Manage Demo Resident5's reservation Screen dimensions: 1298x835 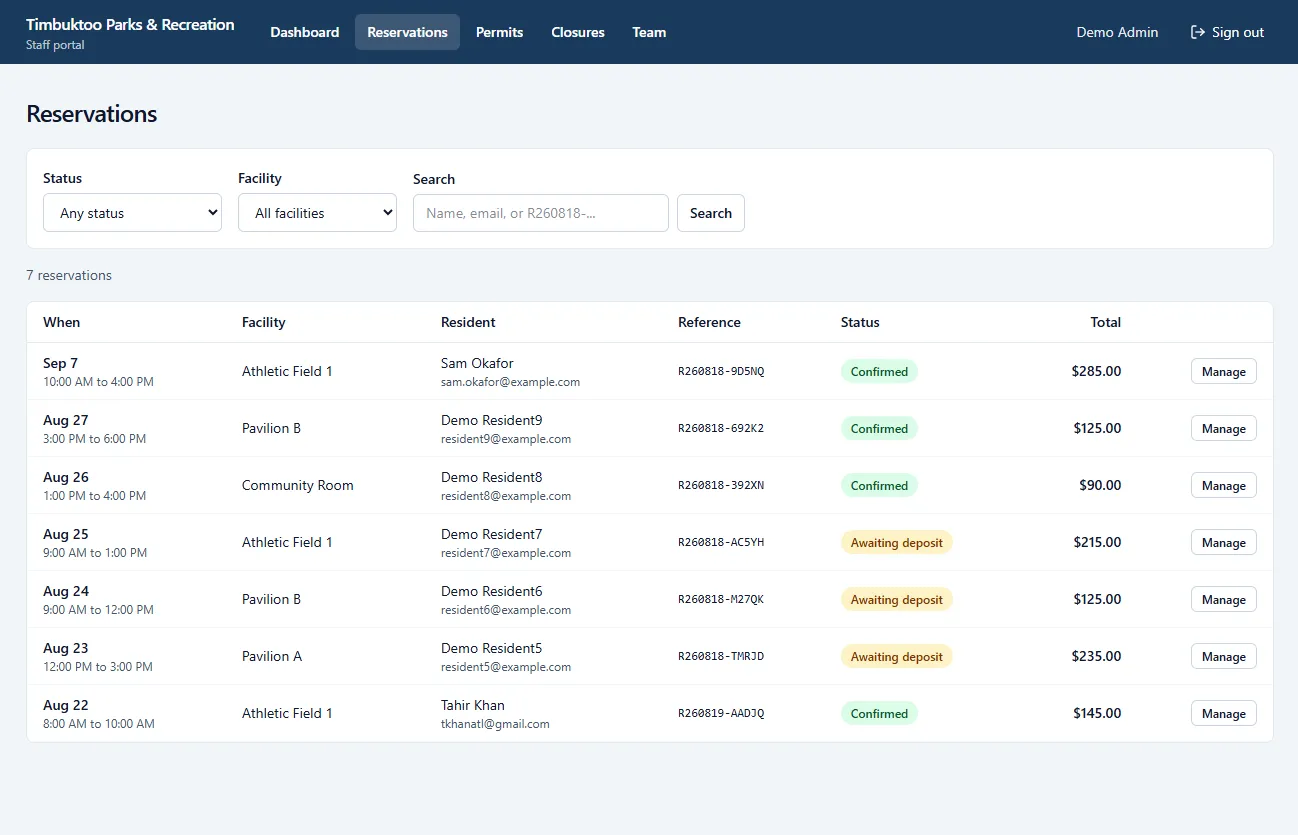tap(1223, 656)
